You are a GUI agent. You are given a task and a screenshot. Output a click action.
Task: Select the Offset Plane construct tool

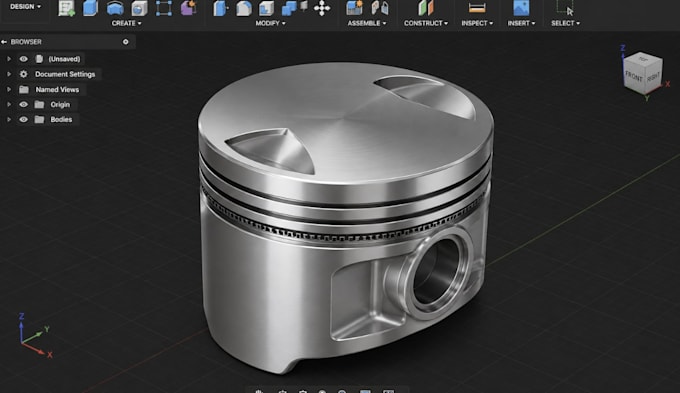[x=425, y=8]
